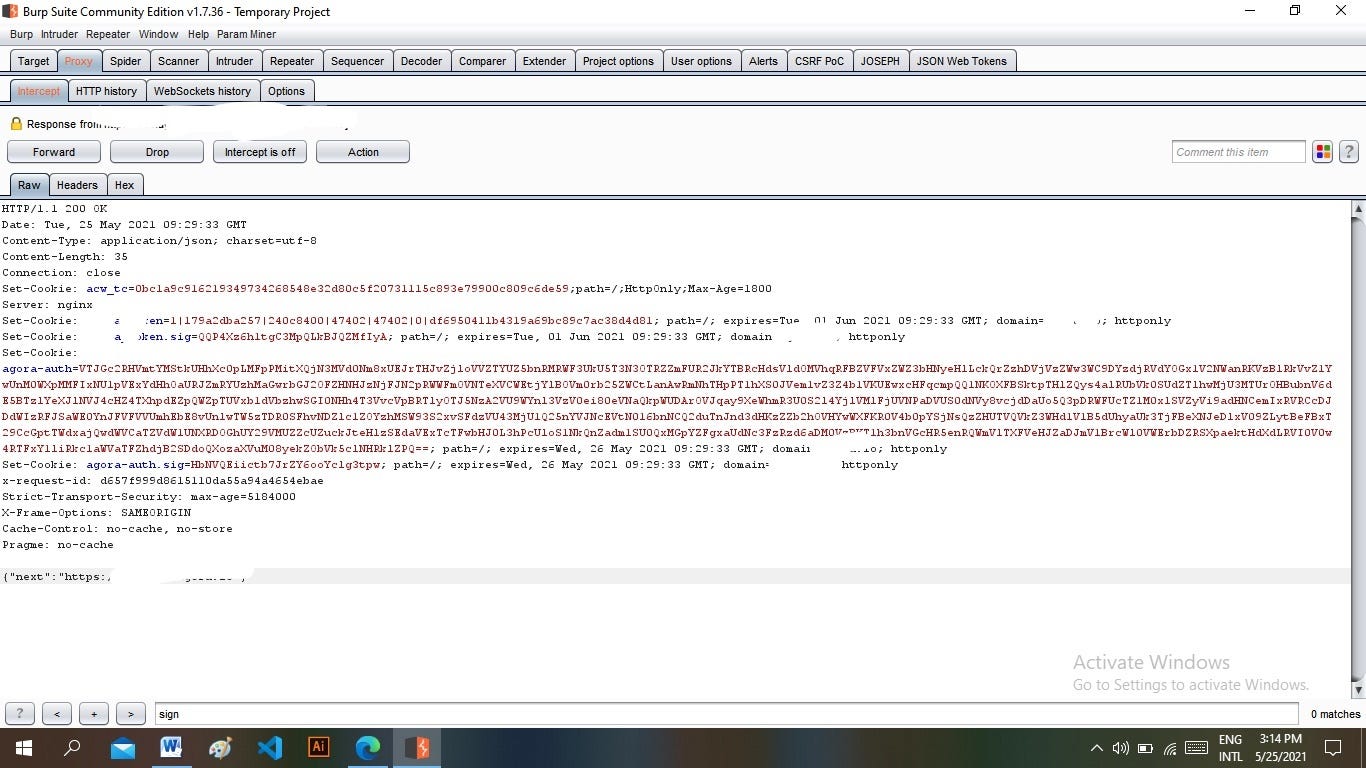Switch to the Alerts tab
Image resolution: width=1366 pixels, height=768 pixels.
pyautogui.click(x=763, y=61)
